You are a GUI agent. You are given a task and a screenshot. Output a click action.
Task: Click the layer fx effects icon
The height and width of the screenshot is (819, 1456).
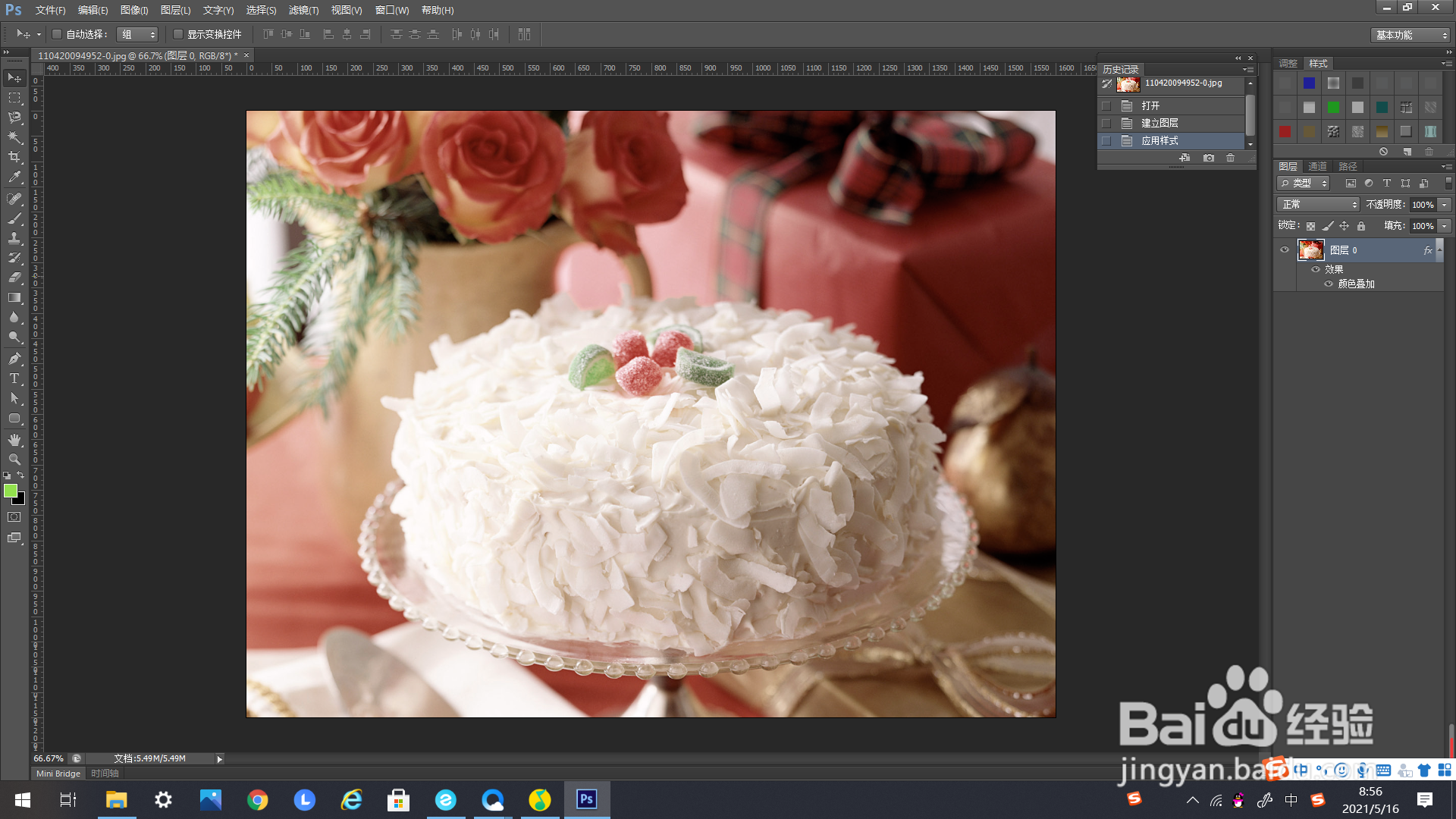pyautogui.click(x=1428, y=250)
